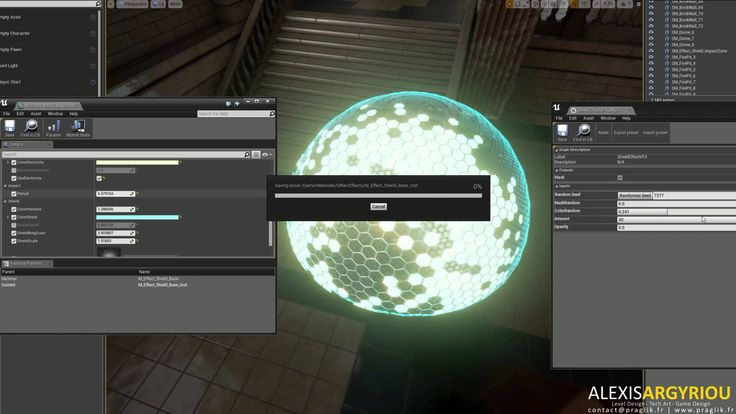Click the Amount slider
The image size is (736, 414).
click(x=676, y=219)
